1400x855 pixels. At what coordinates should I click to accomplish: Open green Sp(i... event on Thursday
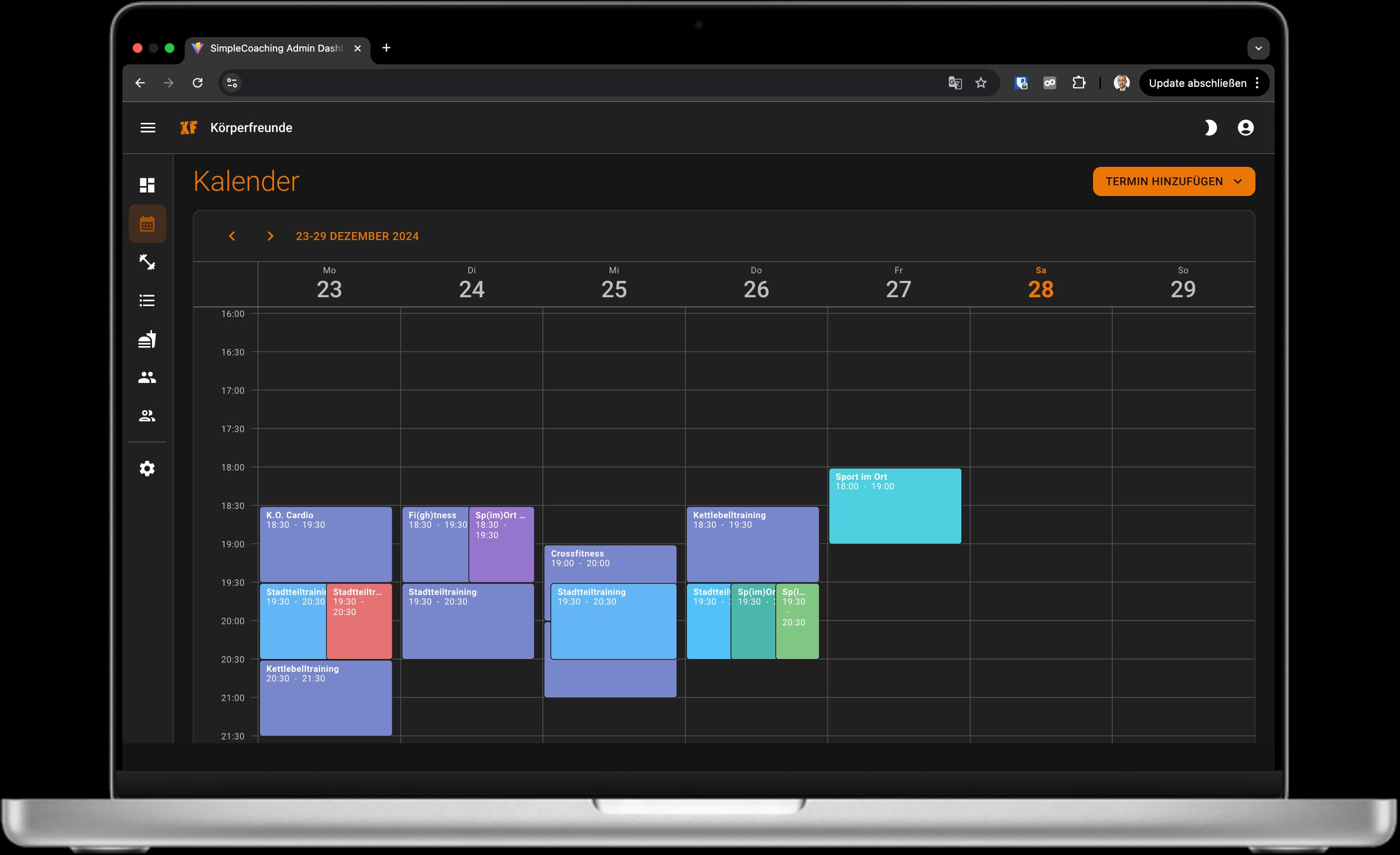point(797,622)
